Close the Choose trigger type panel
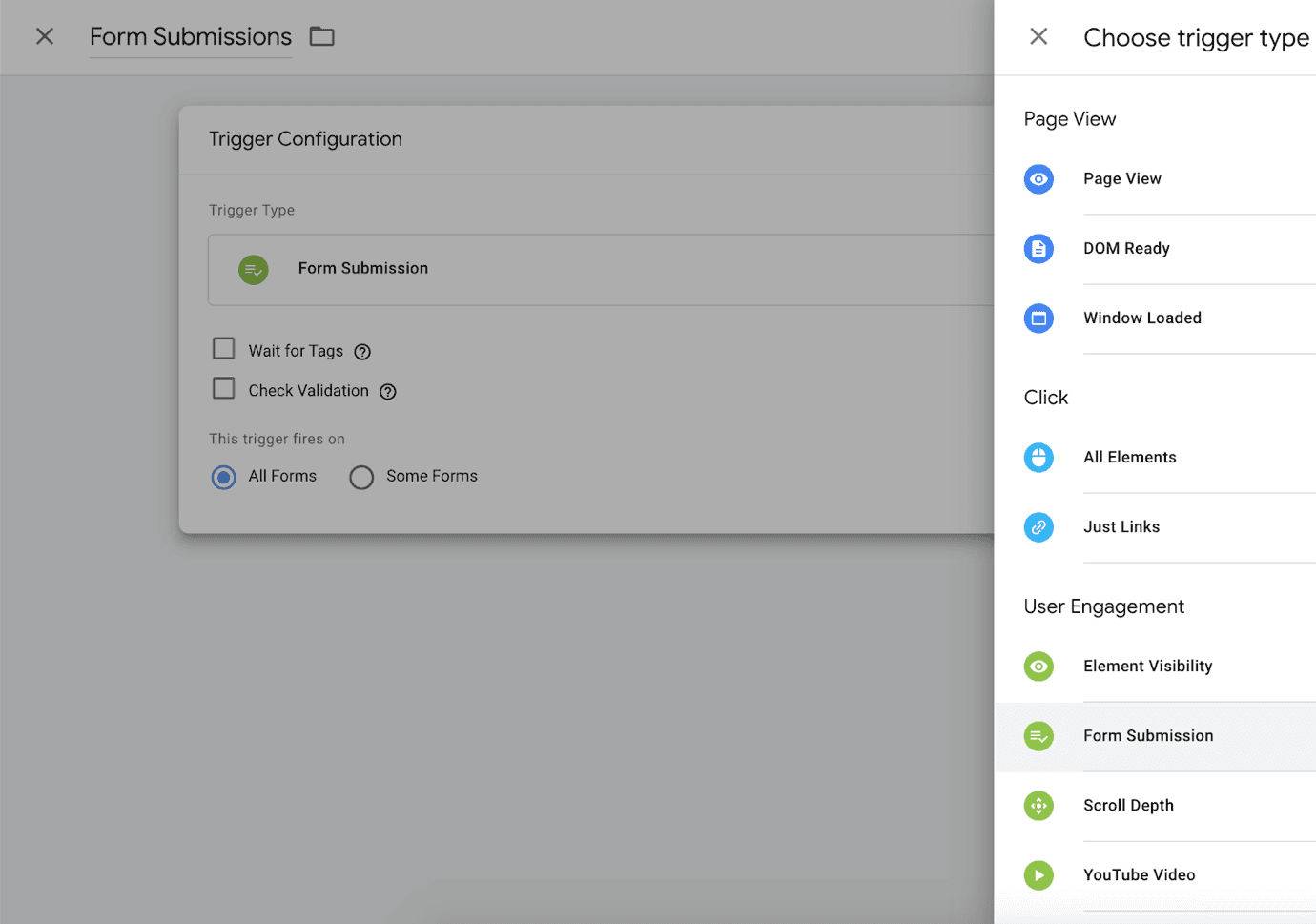Image resolution: width=1316 pixels, height=924 pixels. point(1038,36)
